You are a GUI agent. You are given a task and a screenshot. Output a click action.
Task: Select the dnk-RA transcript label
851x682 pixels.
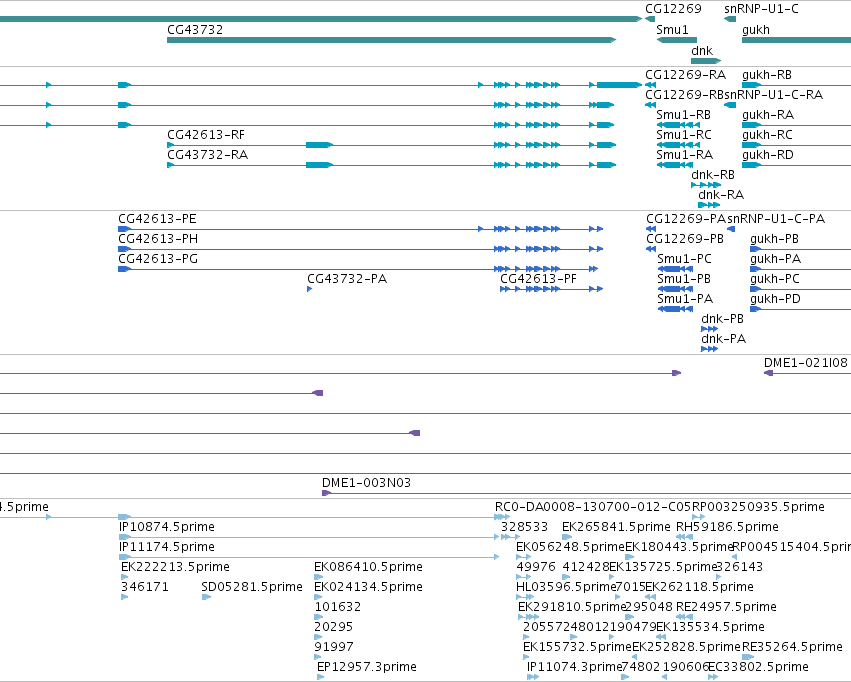click(x=721, y=195)
